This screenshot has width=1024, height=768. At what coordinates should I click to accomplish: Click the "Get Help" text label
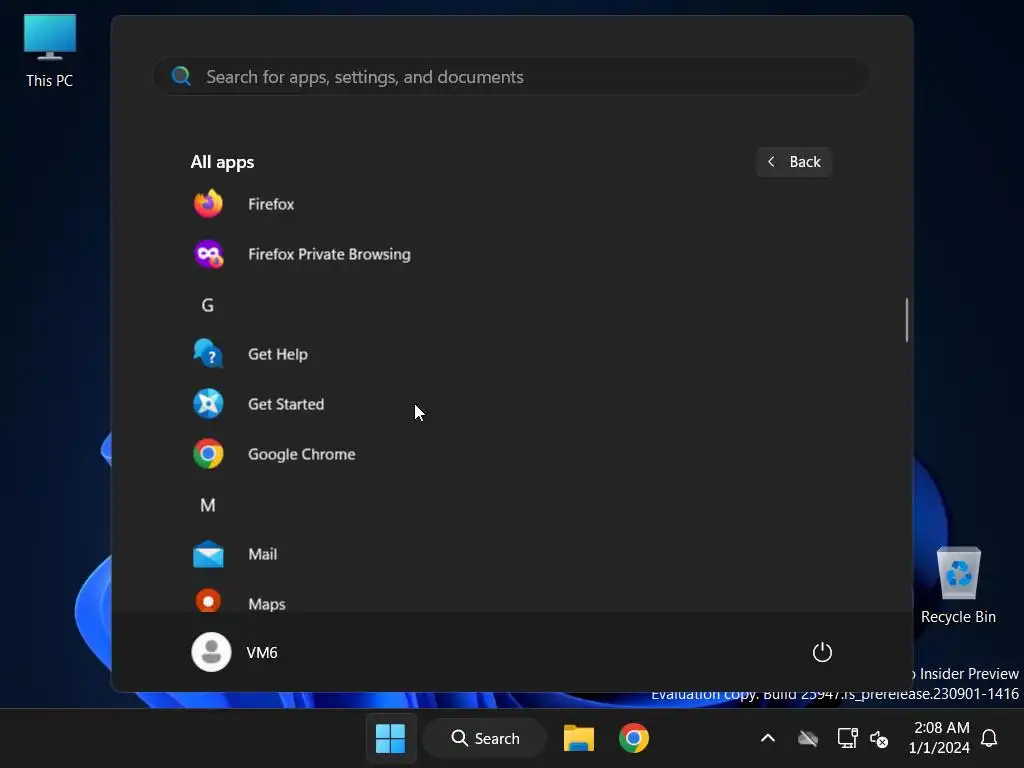tap(278, 354)
